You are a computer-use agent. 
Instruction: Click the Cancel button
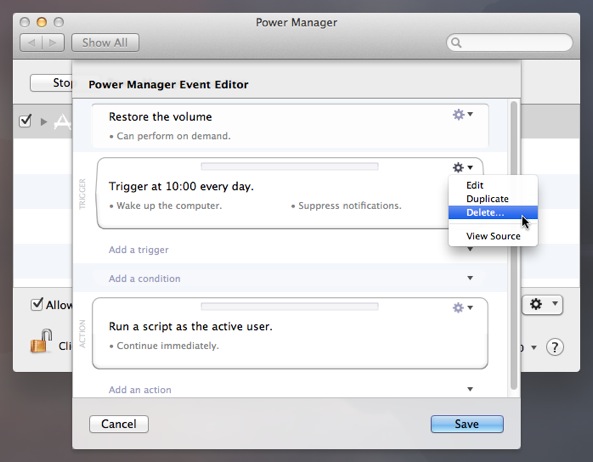click(x=119, y=424)
